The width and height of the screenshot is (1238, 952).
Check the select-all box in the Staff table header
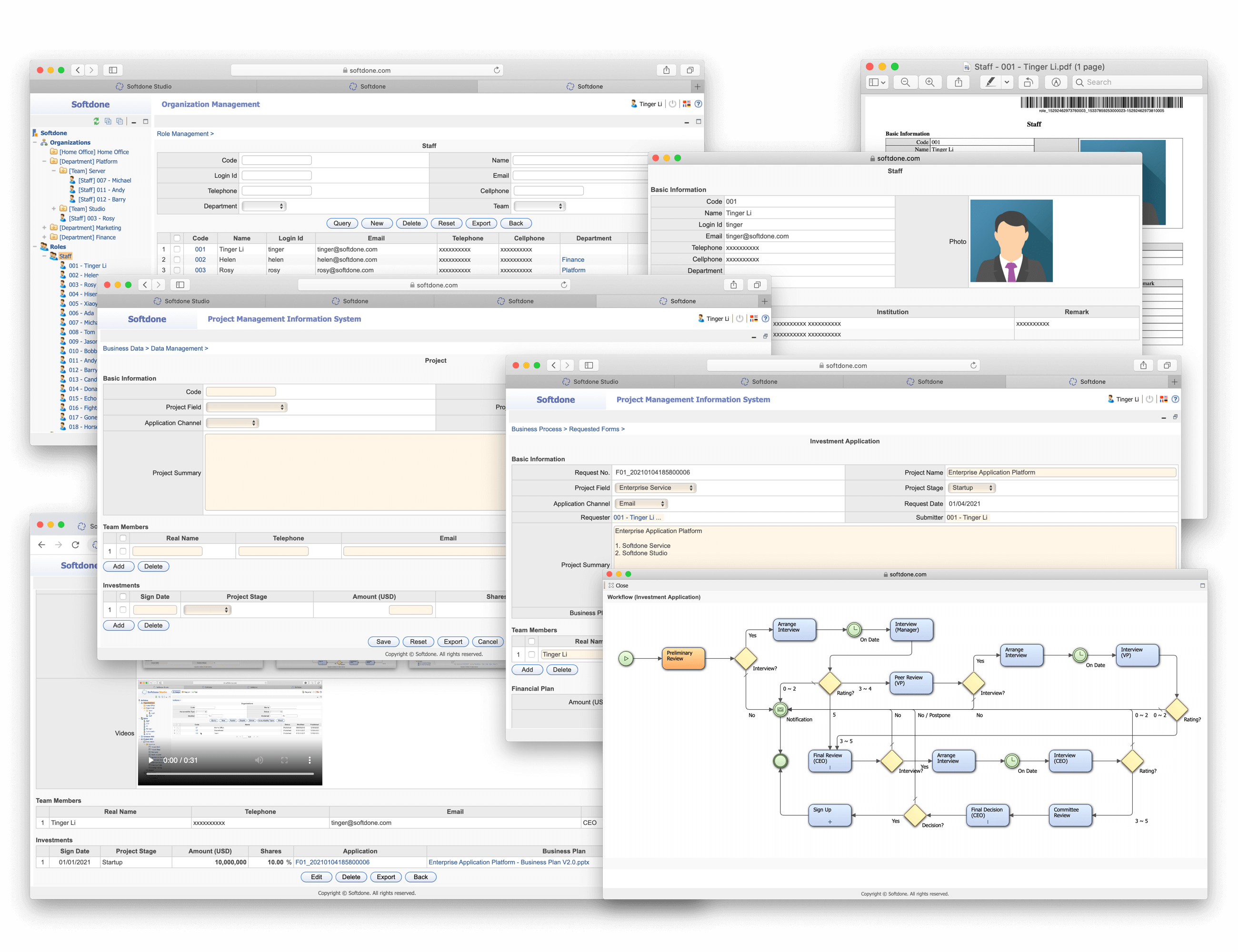(x=177, y=238)
